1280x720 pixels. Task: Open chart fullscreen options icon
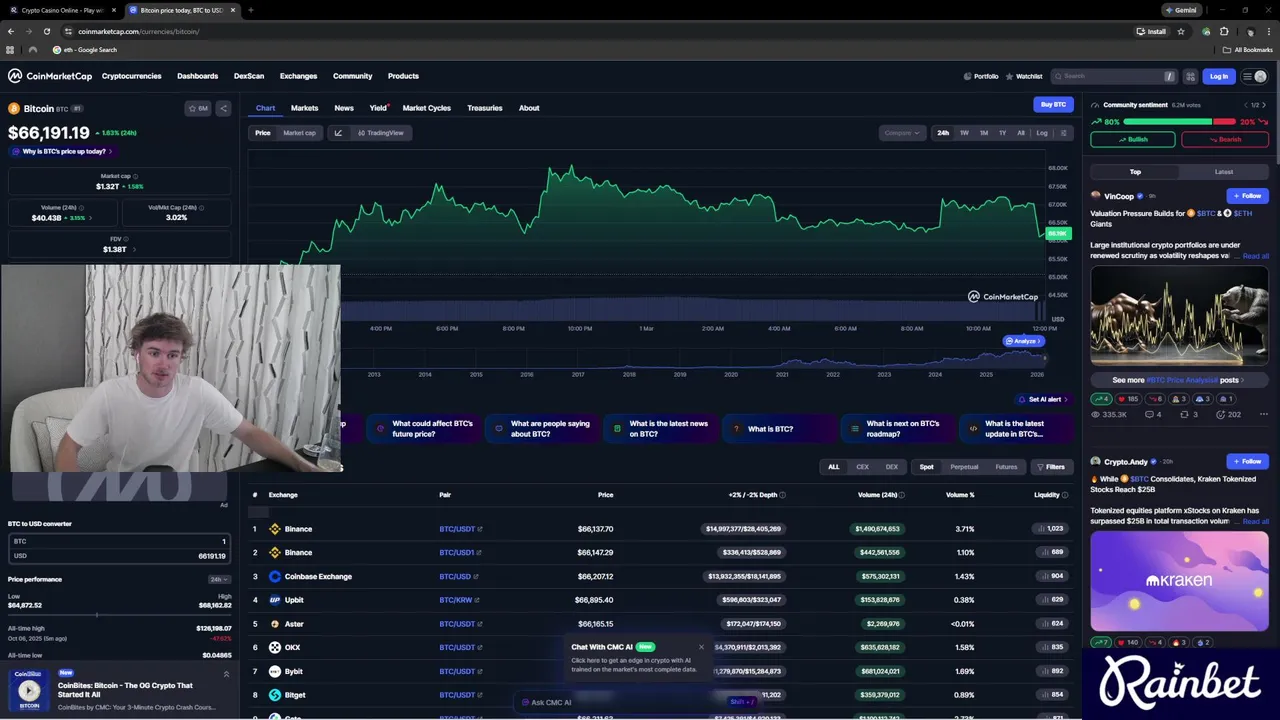pos(1063,133)
